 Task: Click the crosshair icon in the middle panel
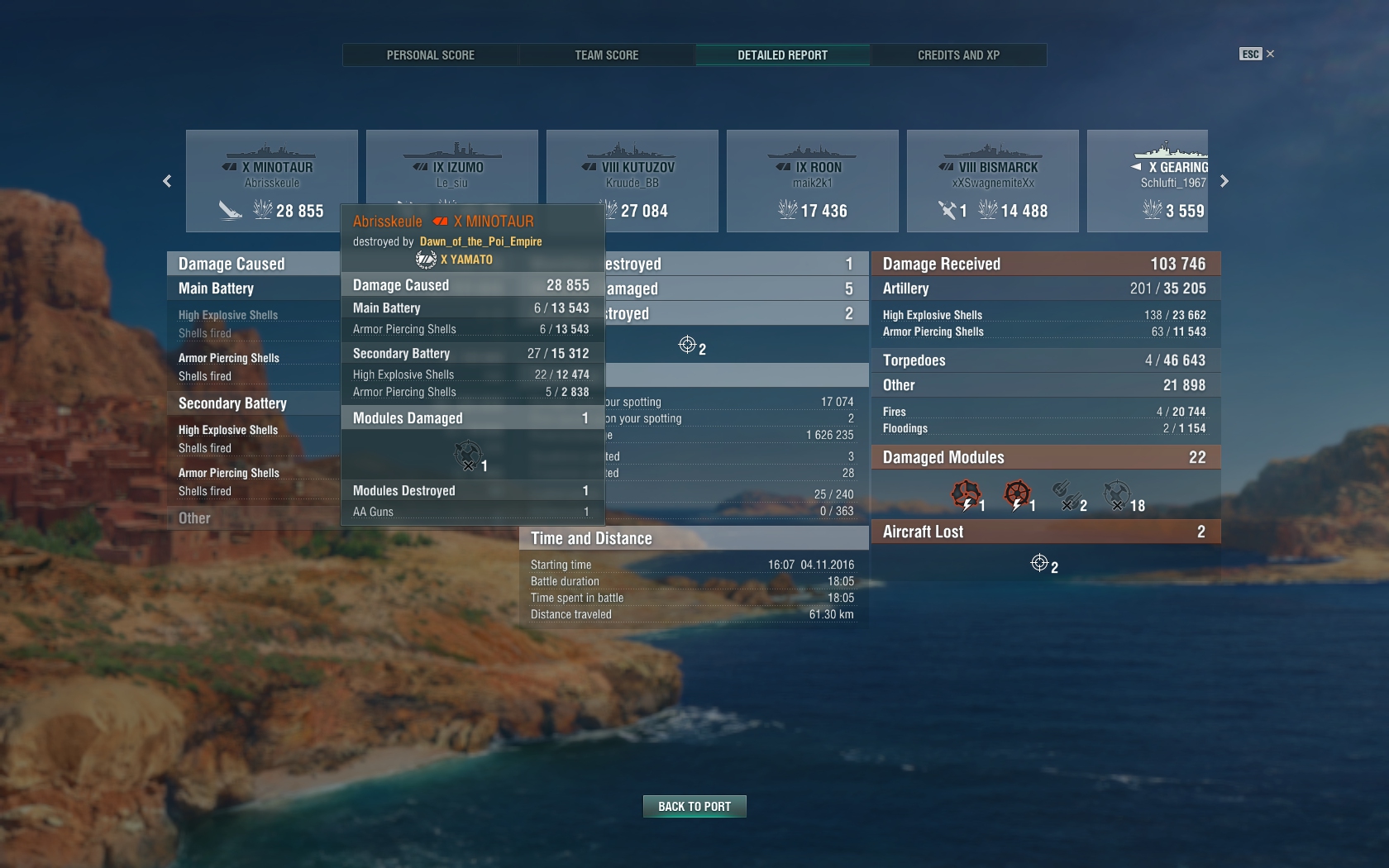(x=687, y=345)
